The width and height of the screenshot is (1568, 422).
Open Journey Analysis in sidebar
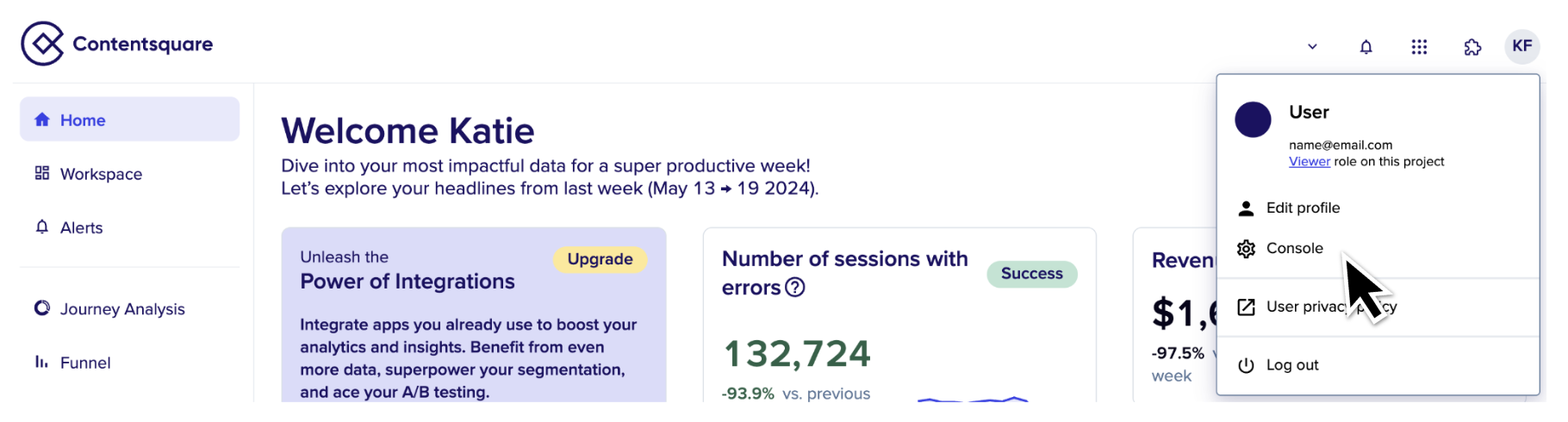tap(129, 308)
